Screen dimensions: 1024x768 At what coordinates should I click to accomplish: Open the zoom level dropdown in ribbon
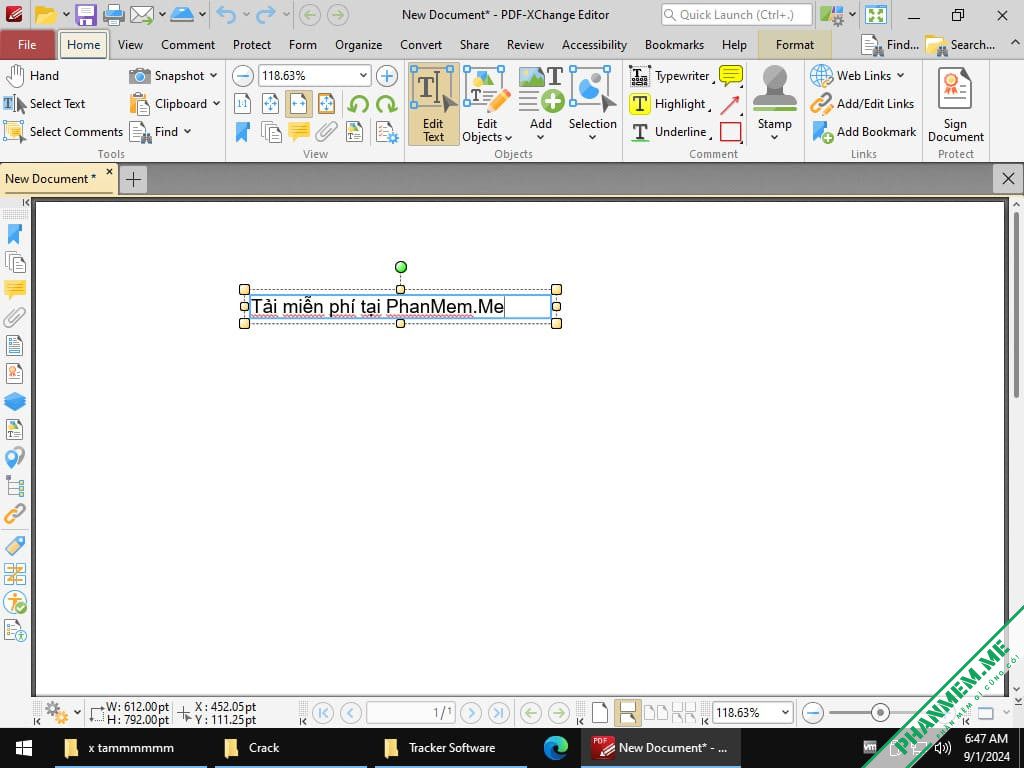click(363, 76)
